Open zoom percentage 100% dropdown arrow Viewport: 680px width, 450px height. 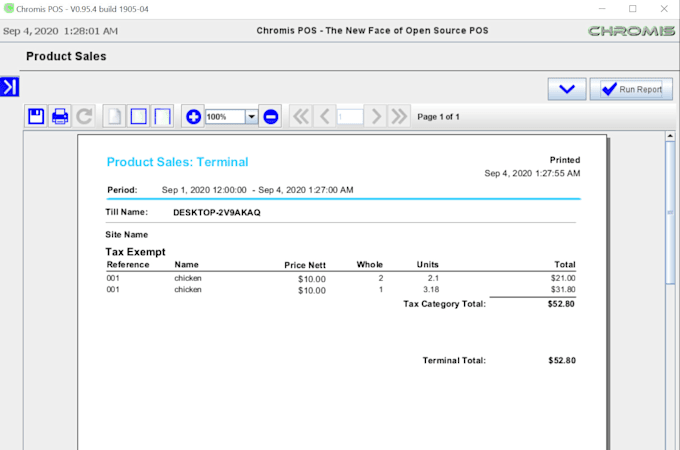pos(252,117)
